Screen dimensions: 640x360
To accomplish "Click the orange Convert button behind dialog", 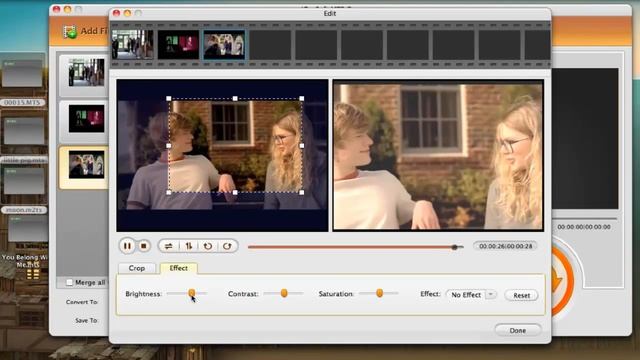I will pyautogui.click(x=562, y=280).
